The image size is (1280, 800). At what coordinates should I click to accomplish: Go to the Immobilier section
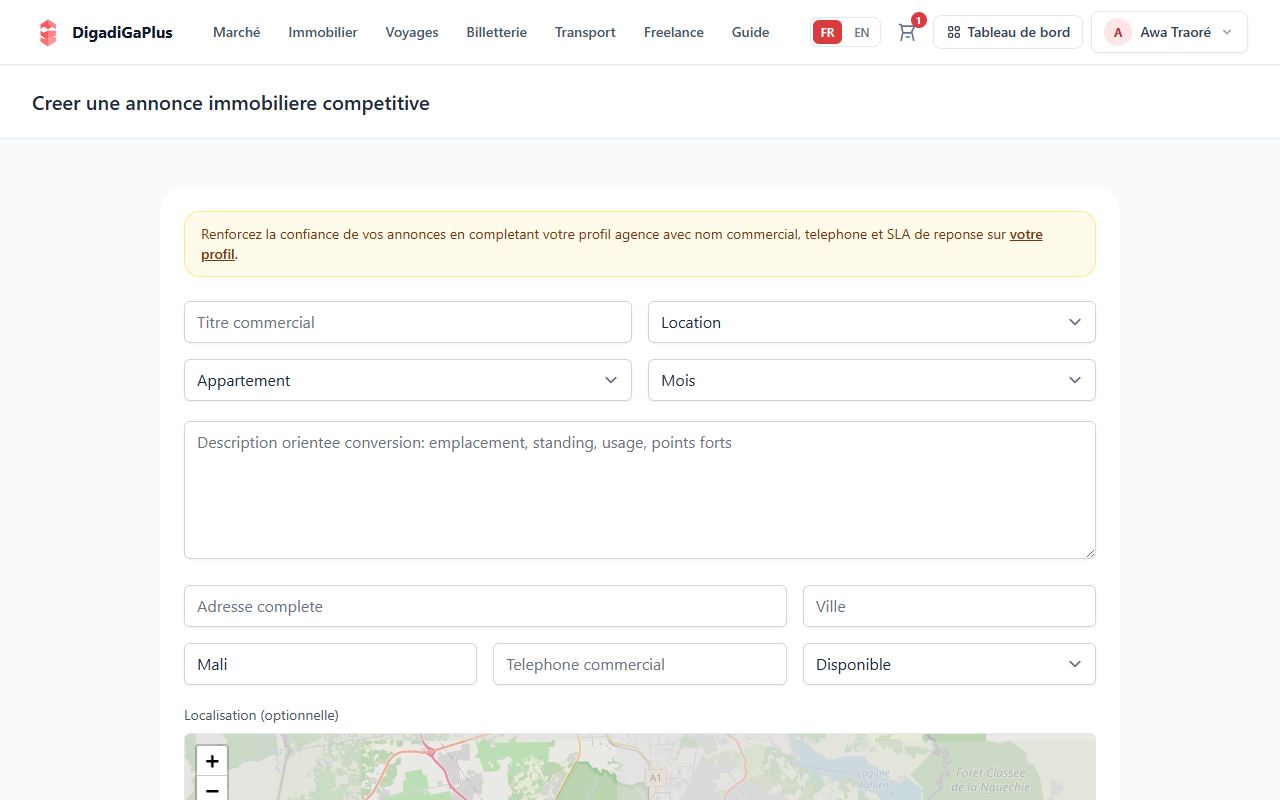click(x=323, y=32)
